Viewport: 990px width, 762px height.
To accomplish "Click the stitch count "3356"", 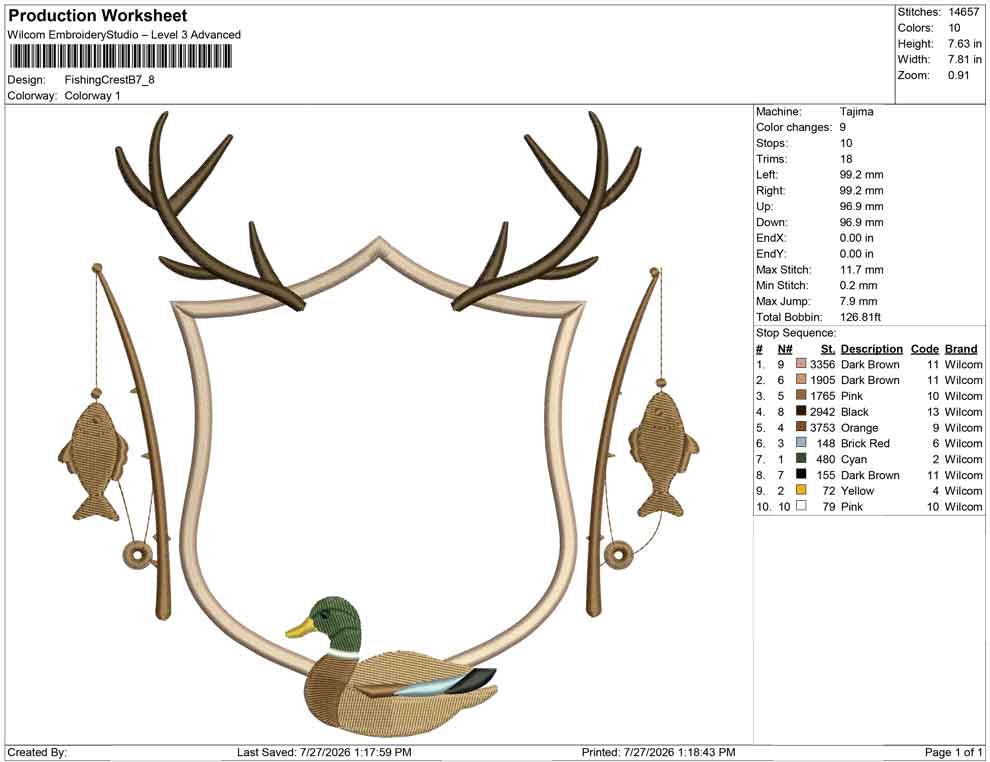I will pos(823,364).
